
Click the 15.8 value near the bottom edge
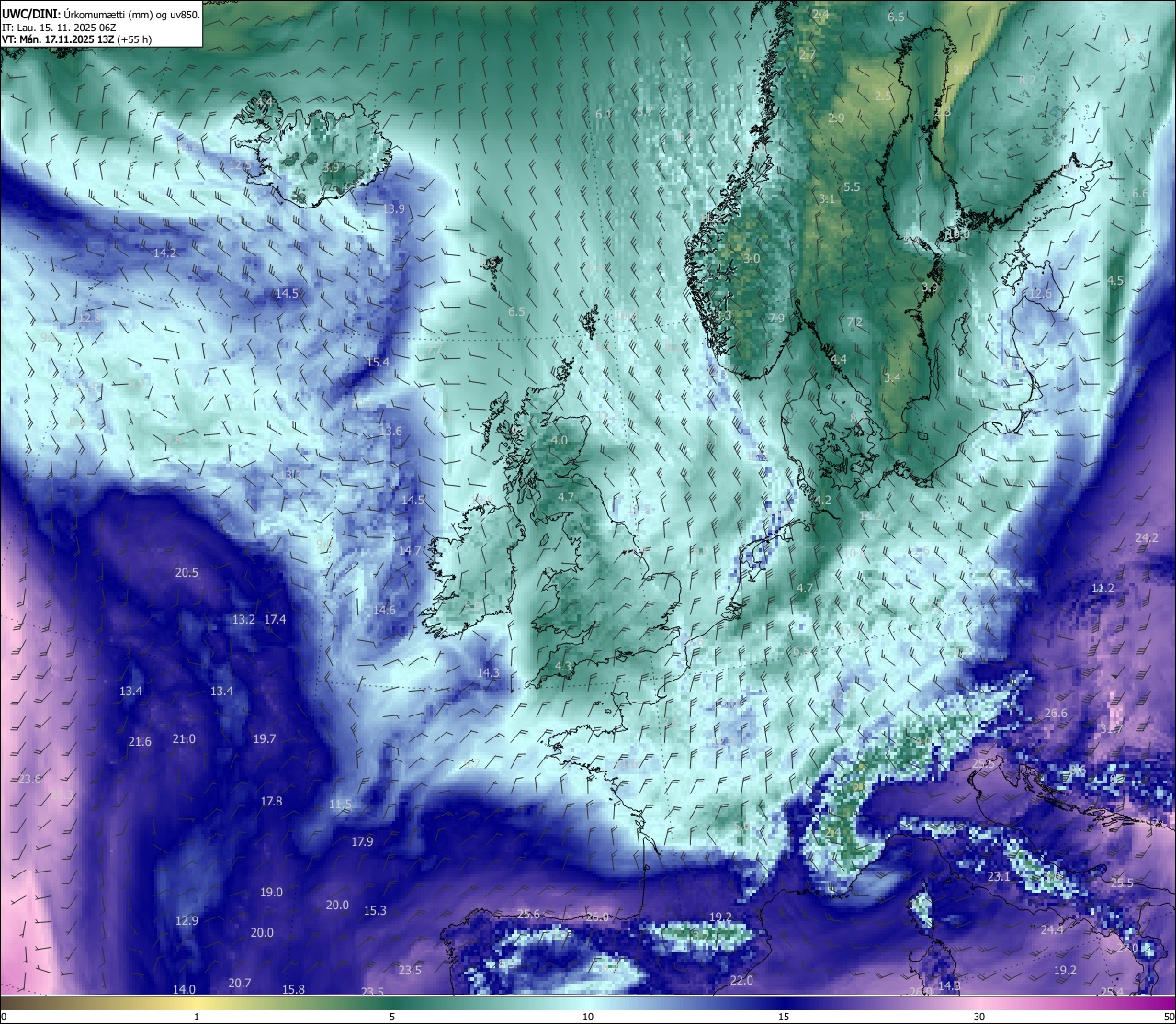293,990
